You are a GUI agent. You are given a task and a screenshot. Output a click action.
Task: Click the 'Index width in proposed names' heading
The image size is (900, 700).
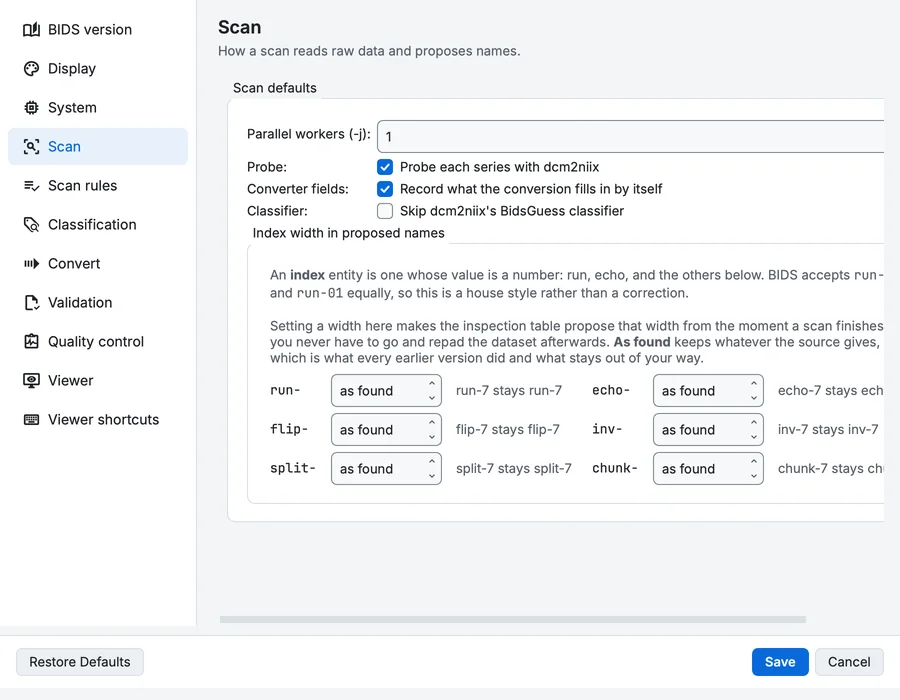click(x=348, y=233)
